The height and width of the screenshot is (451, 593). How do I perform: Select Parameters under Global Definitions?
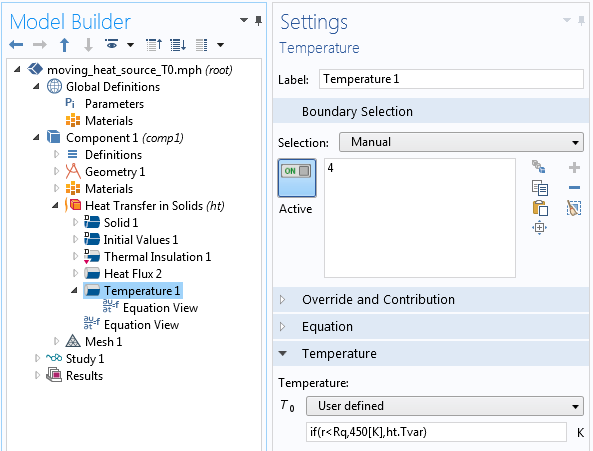[114, 104]
